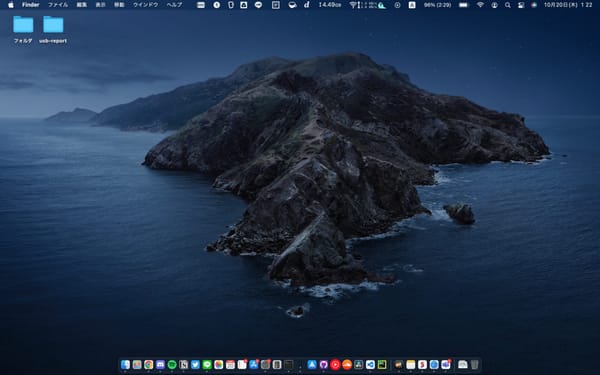Open Launchpad in the Dock
Screen dimensions: 600x375
pos(137,365)
